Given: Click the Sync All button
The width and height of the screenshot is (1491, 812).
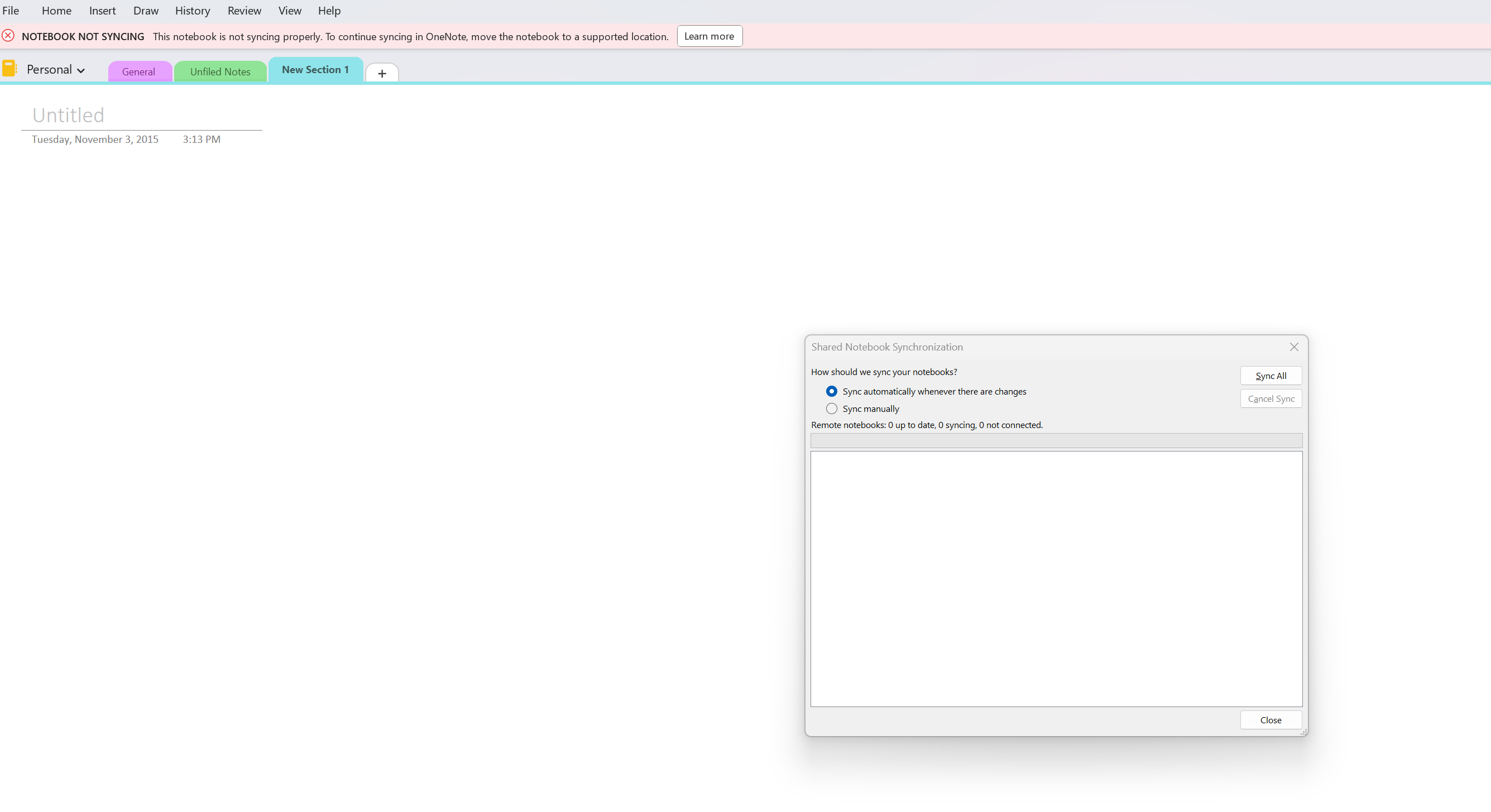Looking at the screenshot, I should coord(1271,376).
